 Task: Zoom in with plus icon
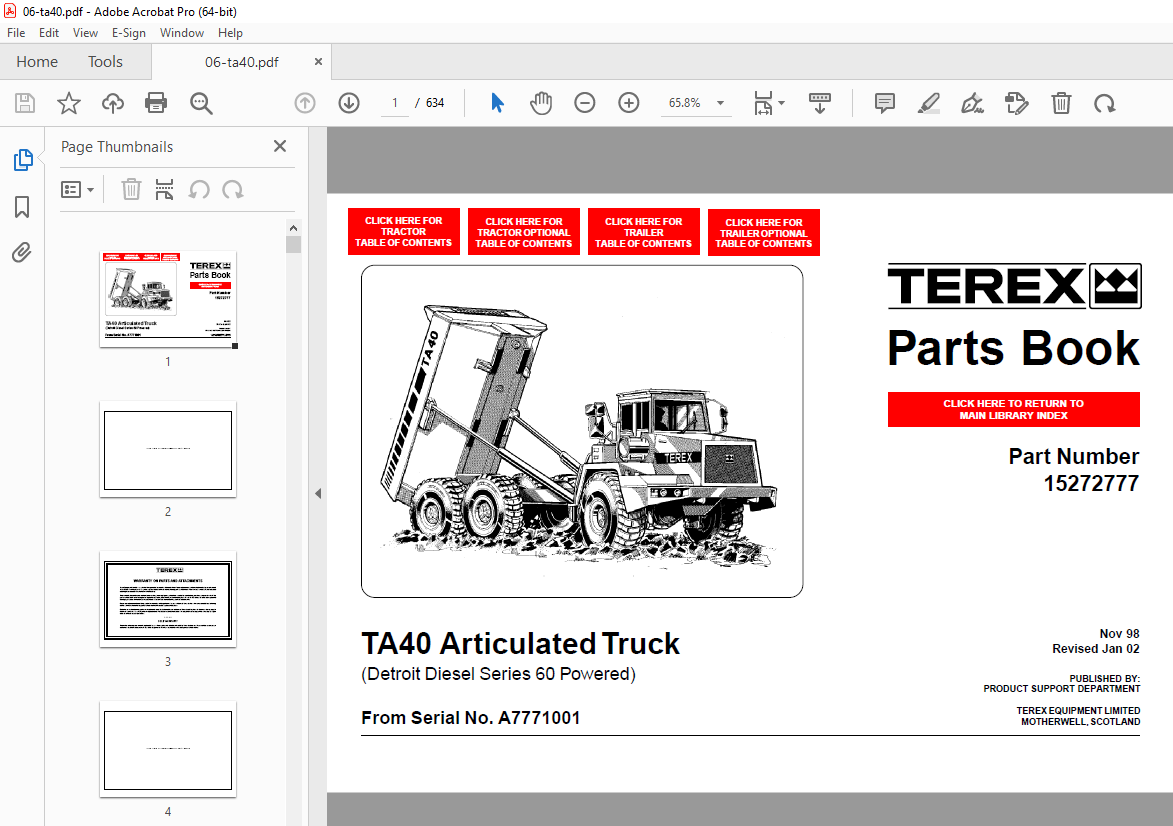pyautogui.click(x=629, y=103)
